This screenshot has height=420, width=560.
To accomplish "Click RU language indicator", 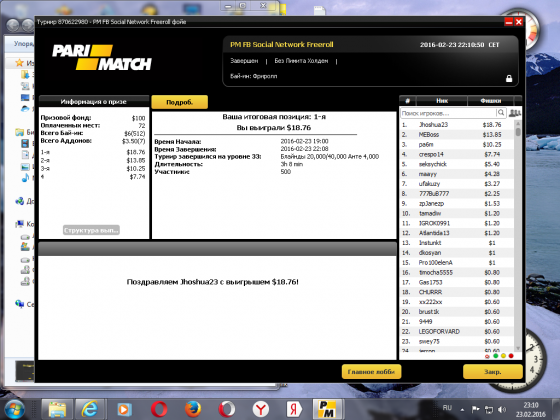I will click(447, 408).
